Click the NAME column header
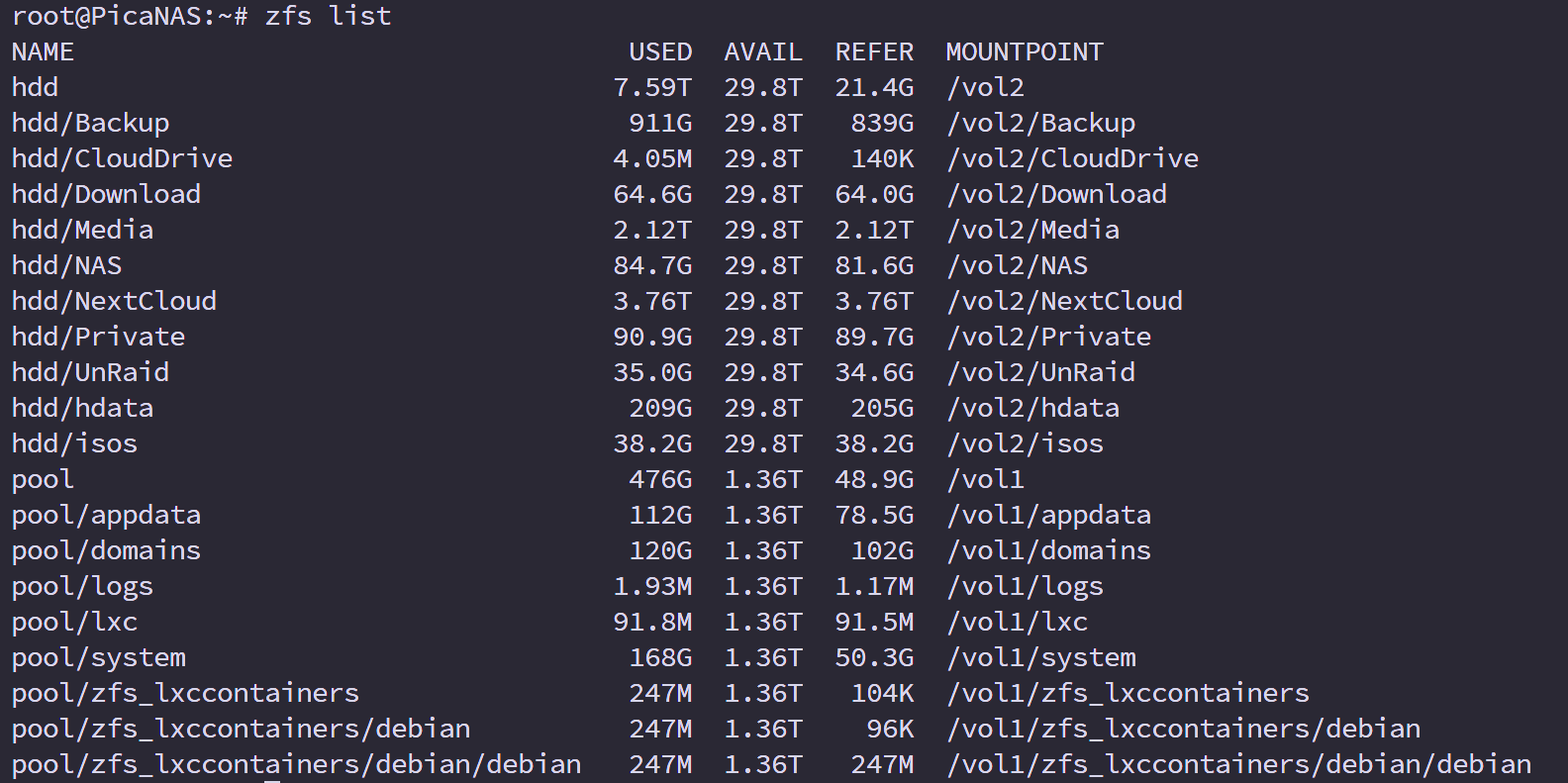Viewport: 1568px width, 783px height. click(43, 51)
